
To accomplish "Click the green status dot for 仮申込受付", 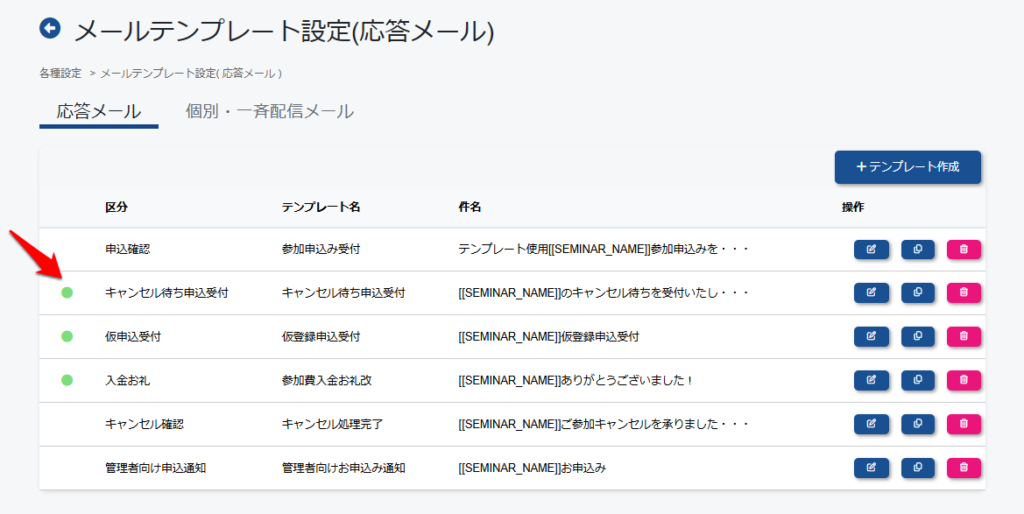I will (67, 336).
